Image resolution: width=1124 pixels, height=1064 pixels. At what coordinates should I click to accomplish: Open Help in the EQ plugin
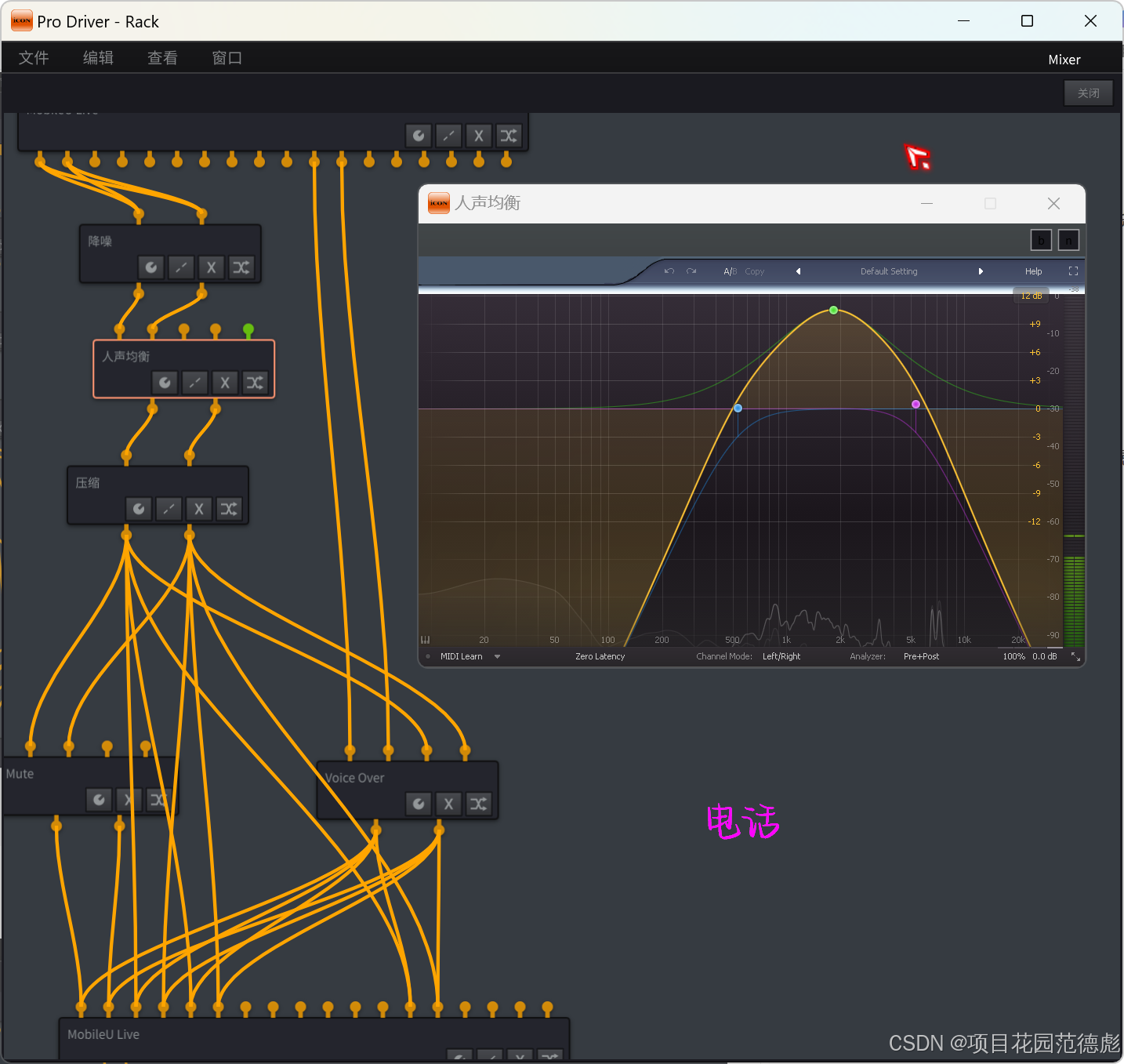click(x=1033, y=271)
